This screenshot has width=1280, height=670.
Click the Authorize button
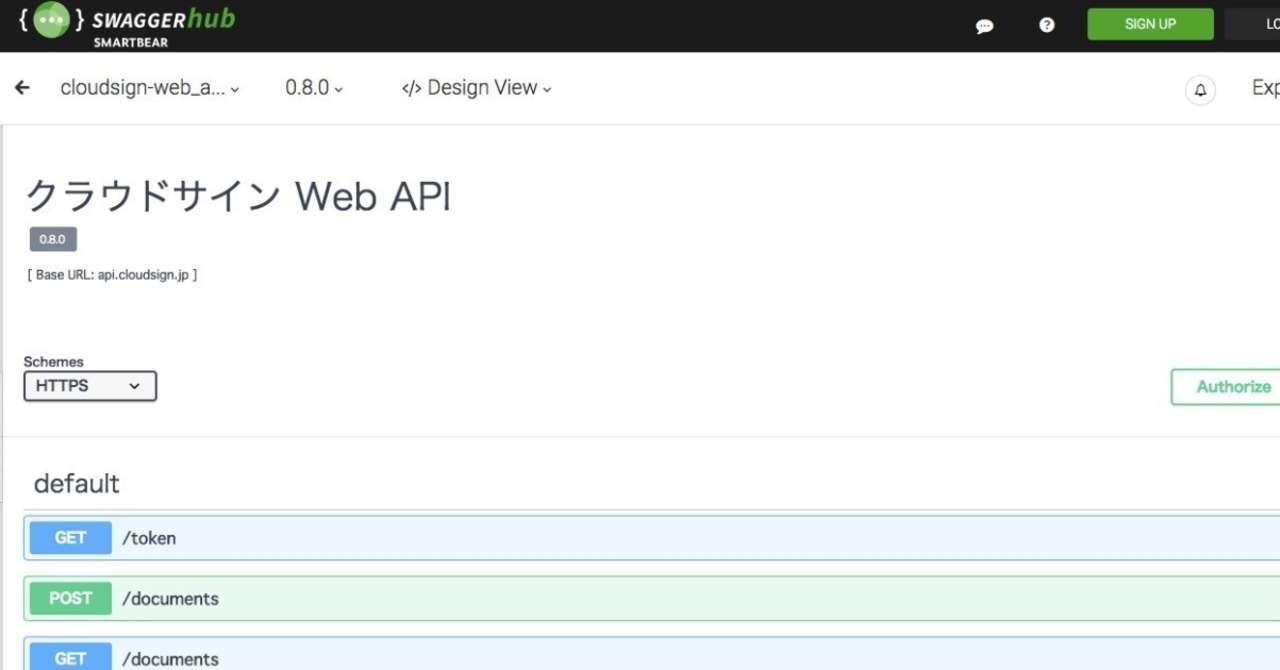(1226, 387)
